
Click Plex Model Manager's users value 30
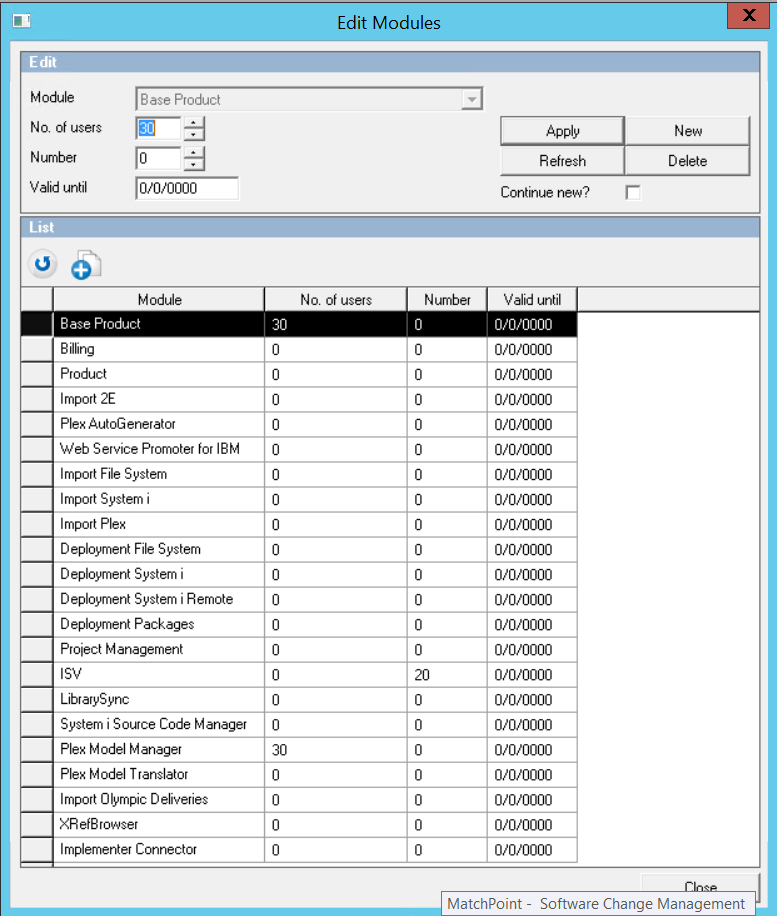coord(336,750)
